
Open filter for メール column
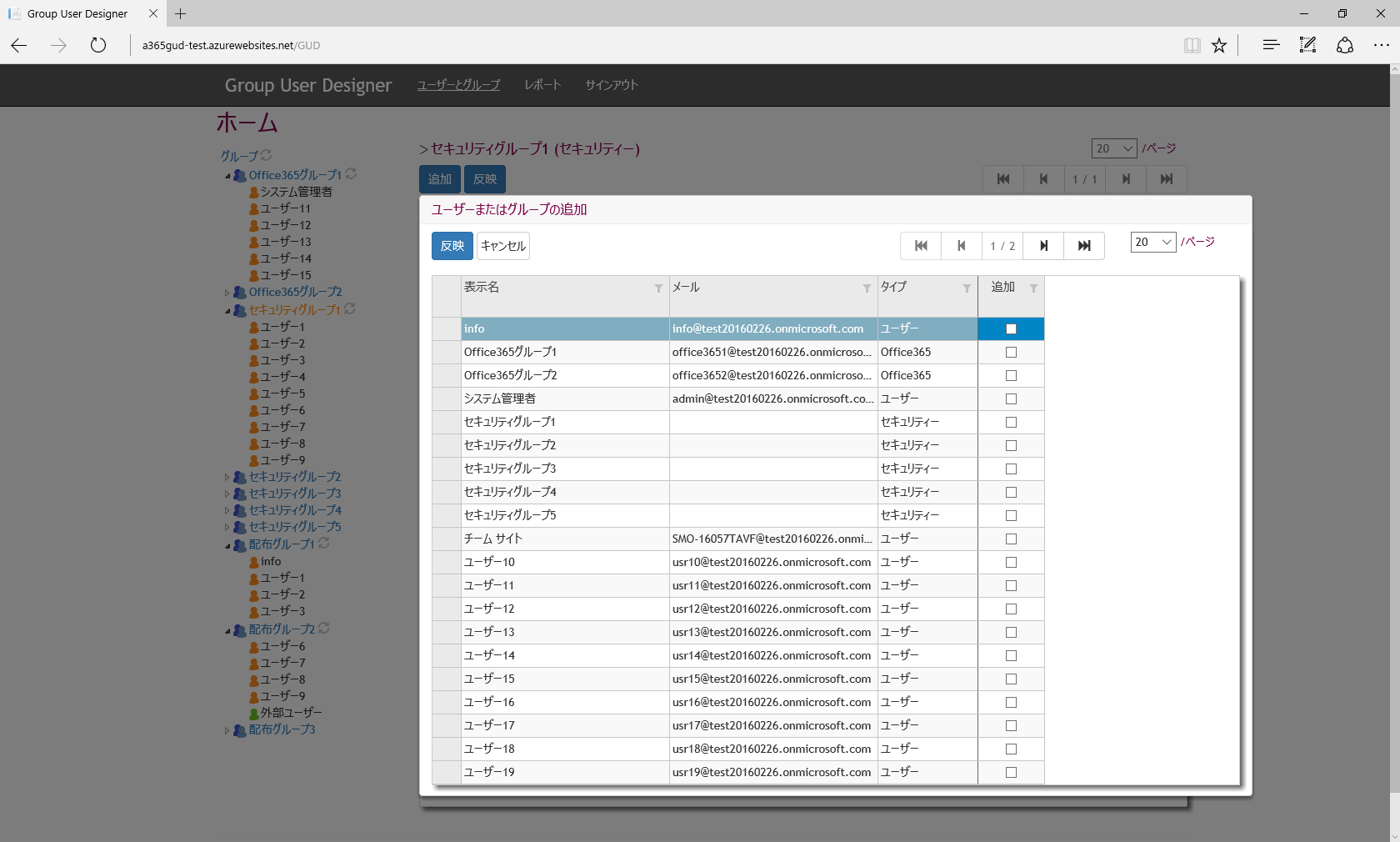coord(867,288)
